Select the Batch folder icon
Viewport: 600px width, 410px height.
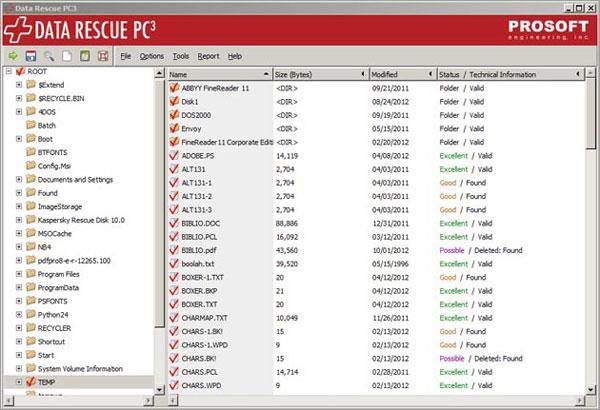[x=31, y=125]
